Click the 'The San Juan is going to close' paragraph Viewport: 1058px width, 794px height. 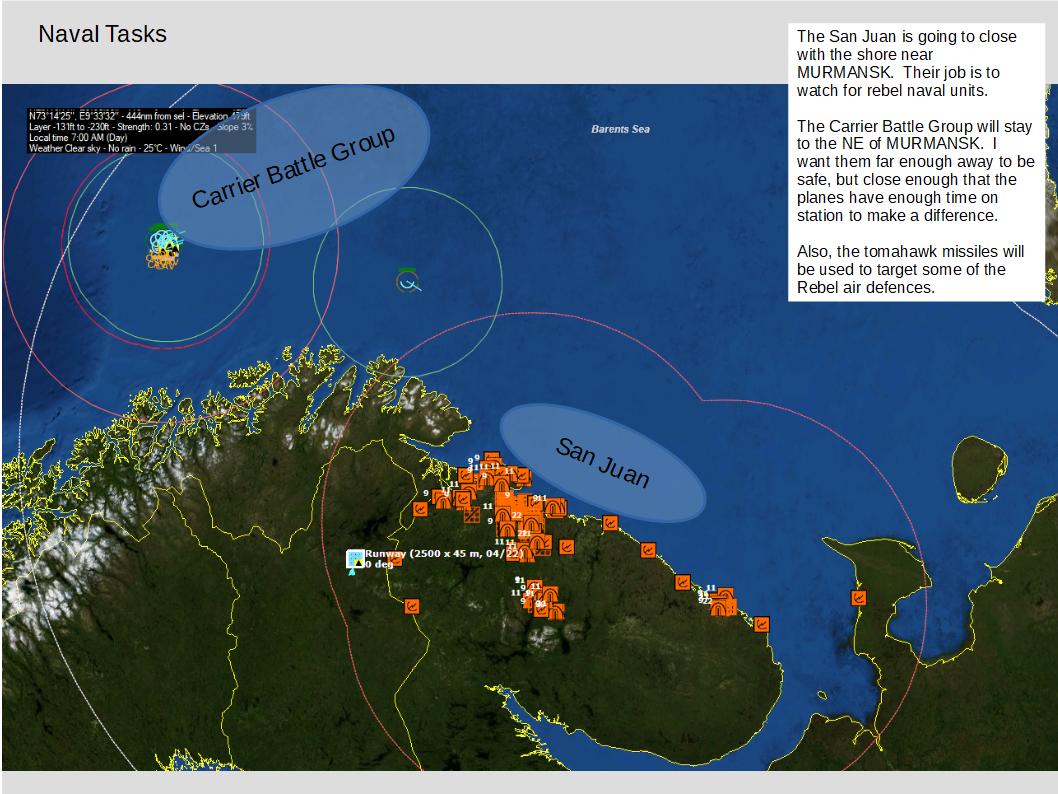click(x=906, y=63)
